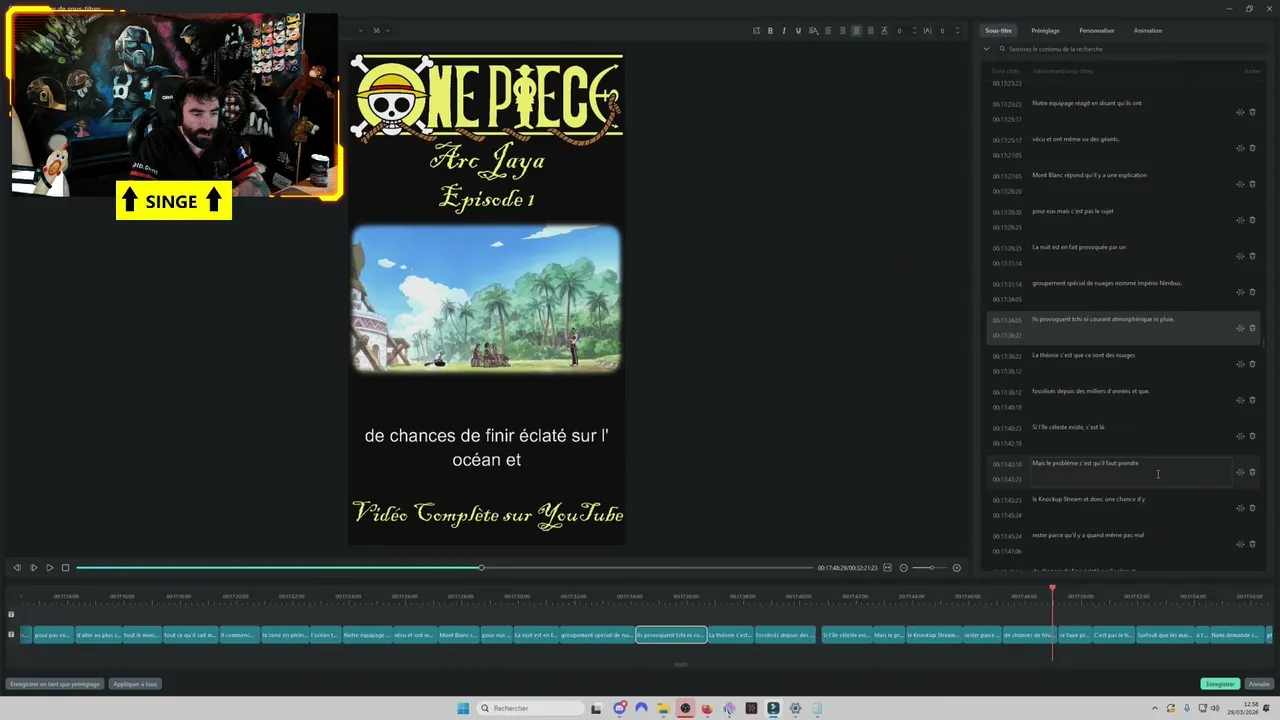
Task: Split subtitle 'pour eux mais c'est pas le sujet'
Action: (1240, 220)
